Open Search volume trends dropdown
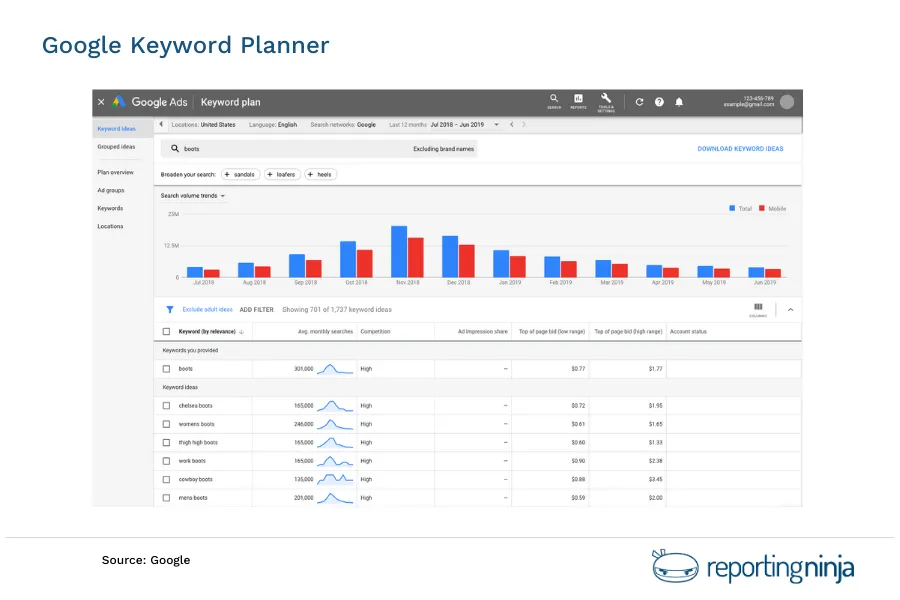The width and height of the screenshot is (900, 600). click(193, 196)
